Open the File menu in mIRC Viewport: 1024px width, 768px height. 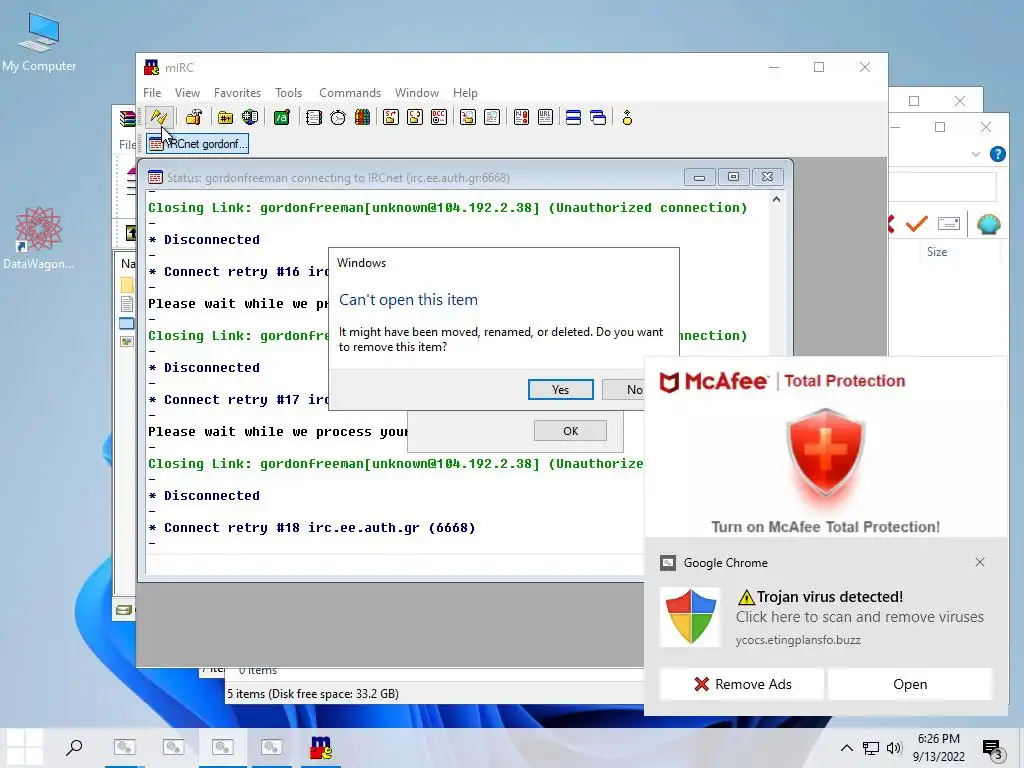(152, 93)
